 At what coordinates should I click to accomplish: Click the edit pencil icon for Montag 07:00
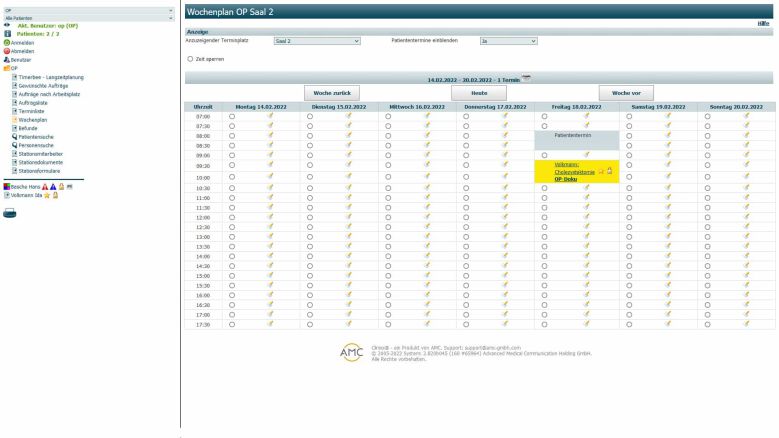270,116
